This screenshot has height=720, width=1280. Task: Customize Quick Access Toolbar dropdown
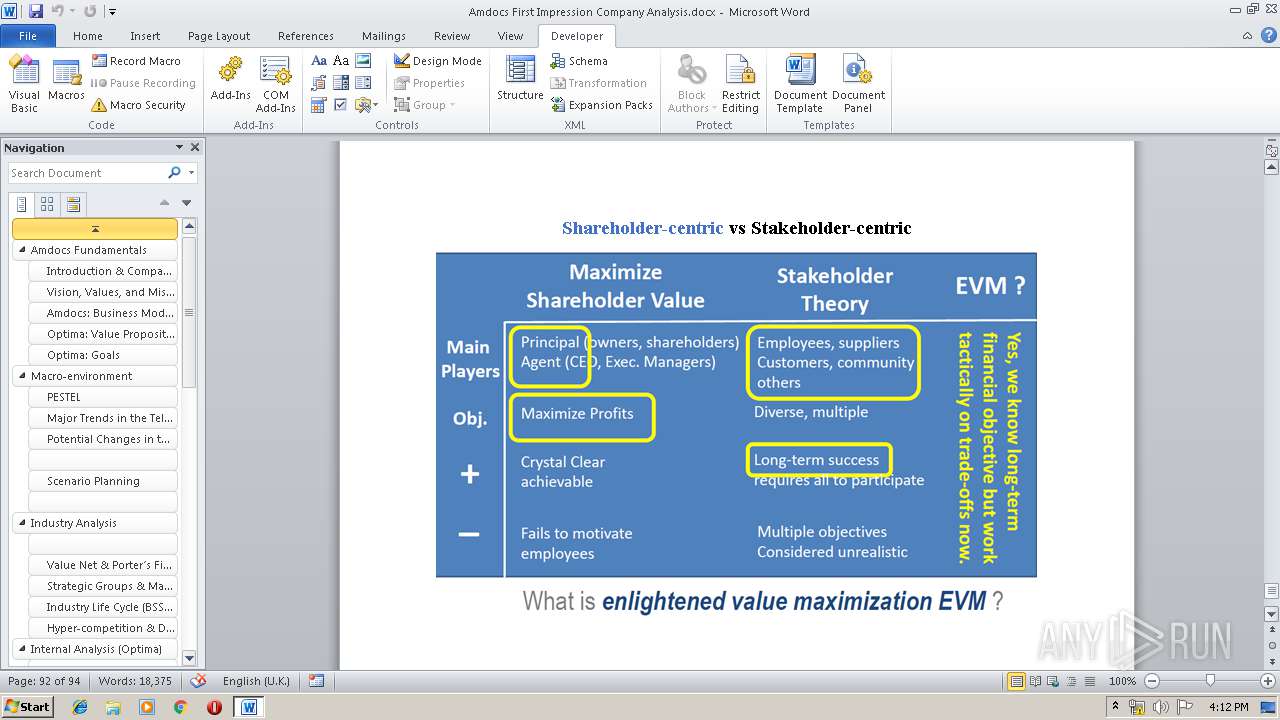coord(112,12)
